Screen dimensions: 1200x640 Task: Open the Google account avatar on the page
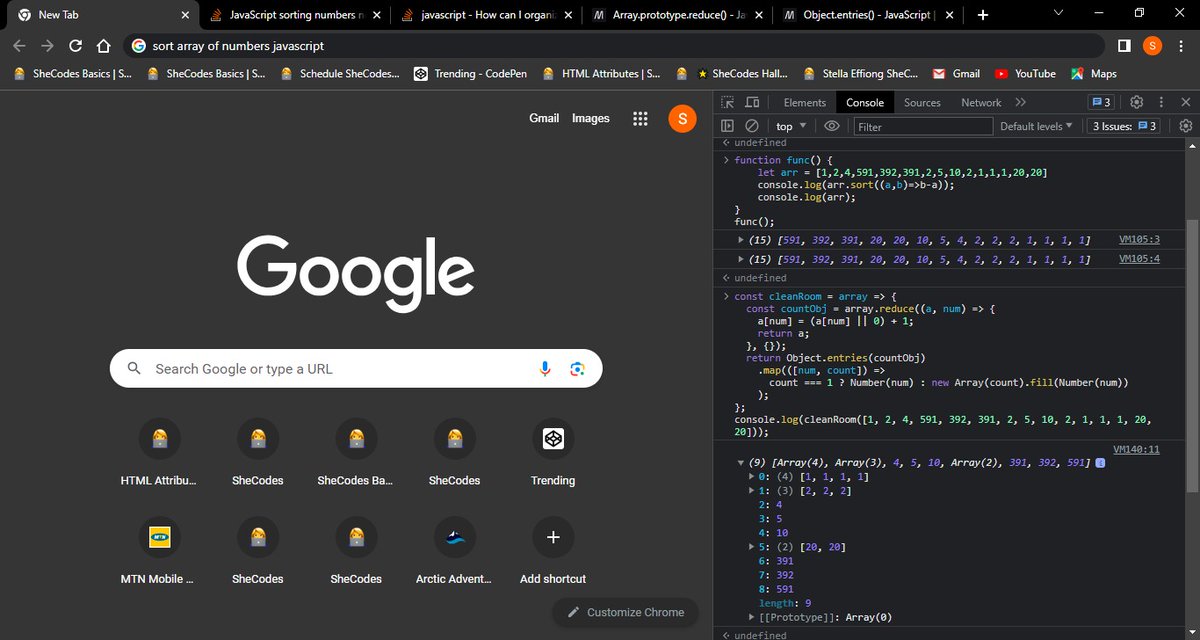tap(681, 118)
